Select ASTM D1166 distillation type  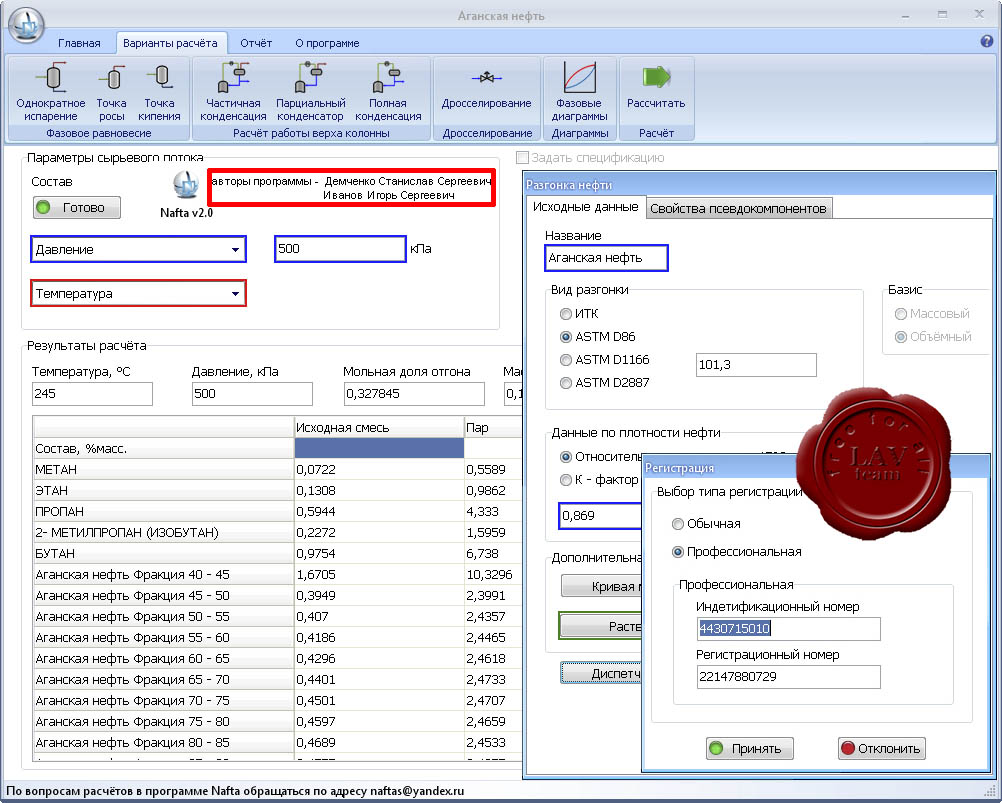coord(566,360)
